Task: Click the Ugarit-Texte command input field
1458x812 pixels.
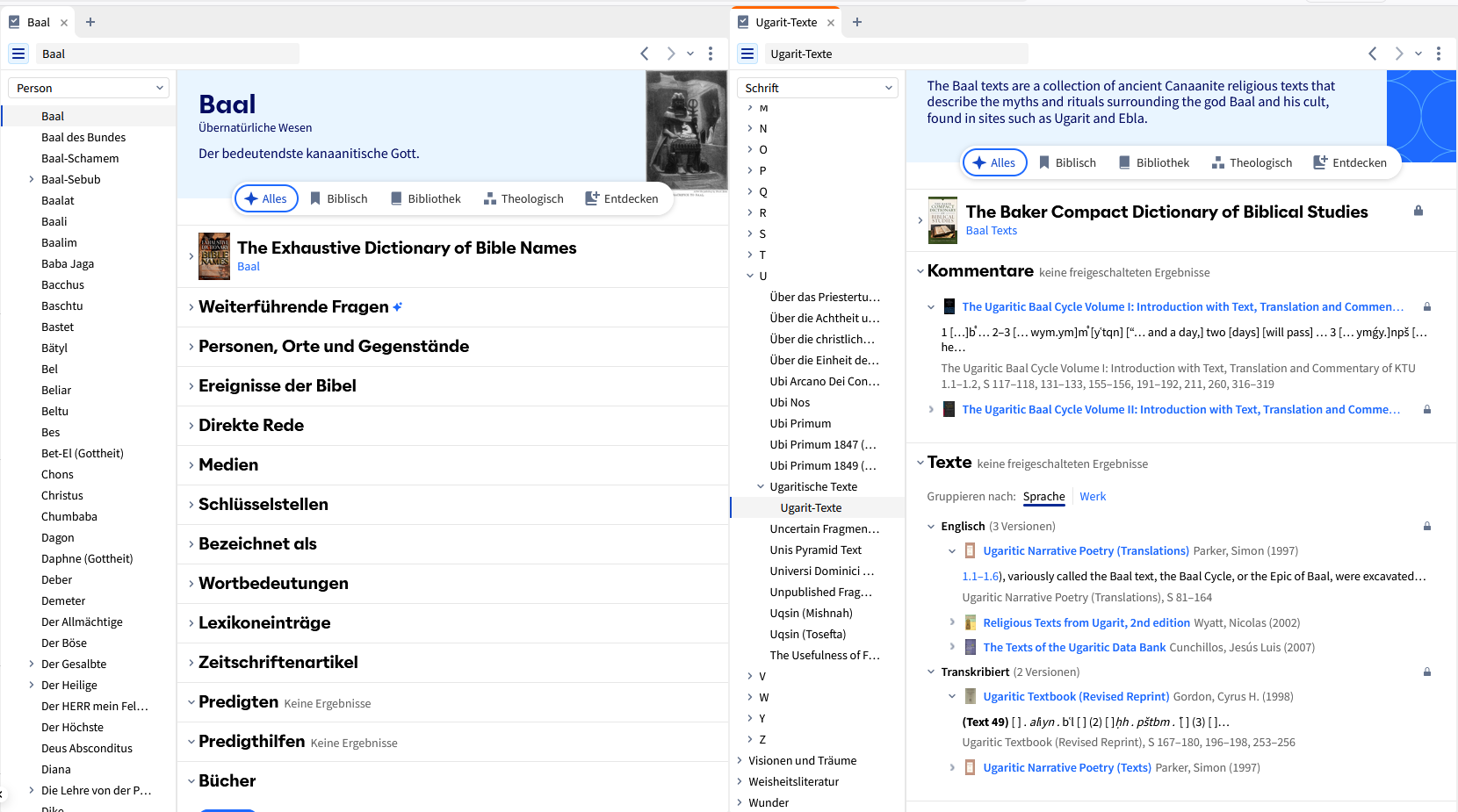Action: click(x=896, y=54)
